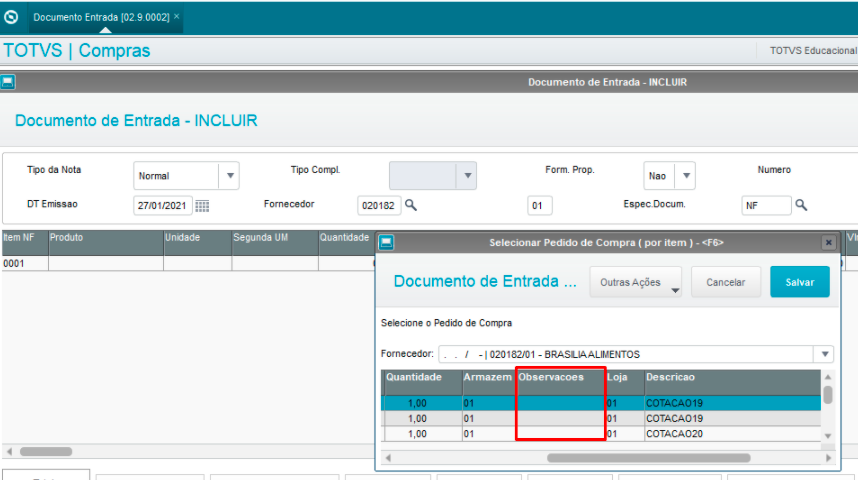Expand the Fornecedor combo in the dialog
Image resolution: width=858 pixels, height=480 pixels.
(x=825, y=355)
